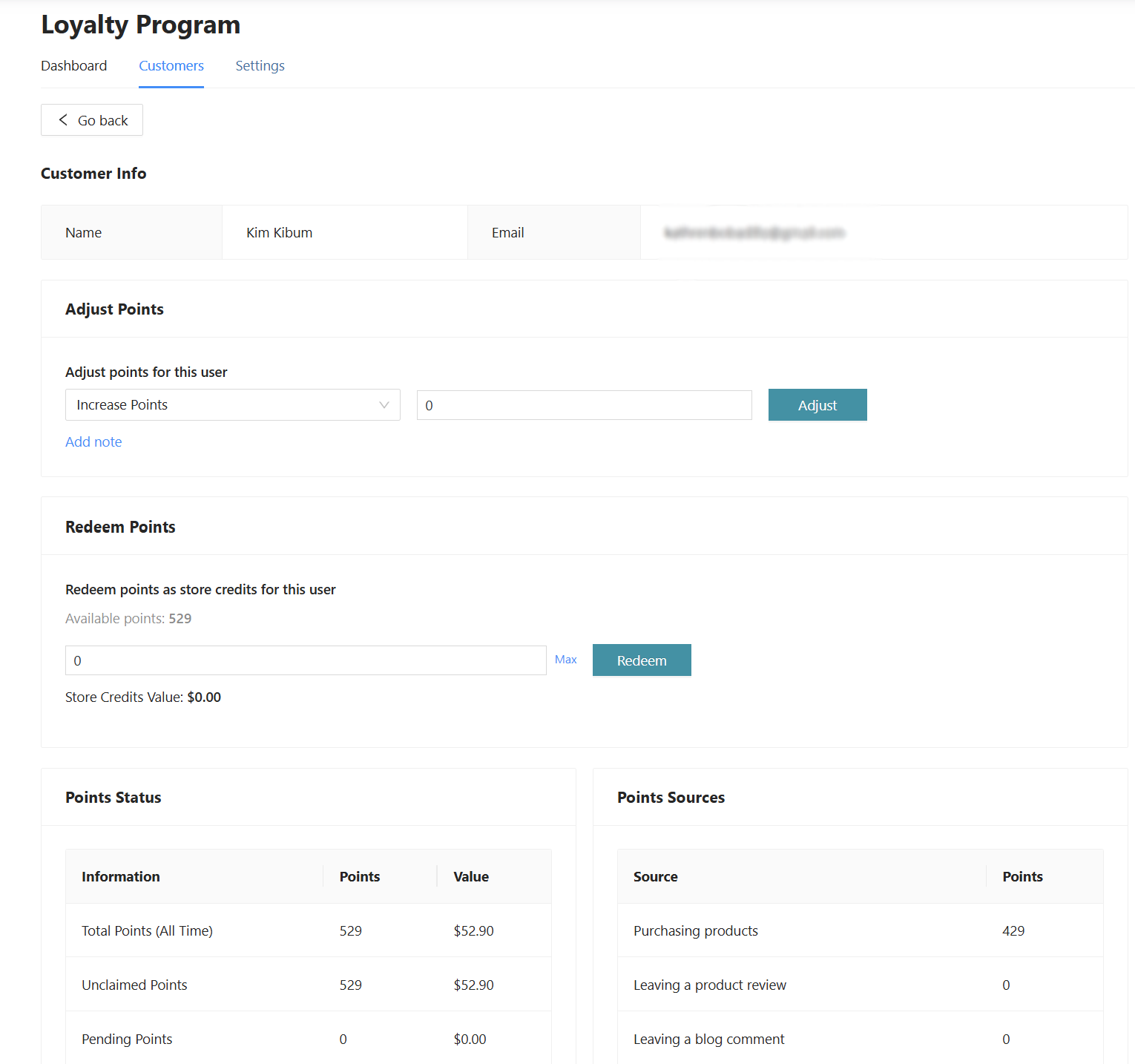Click the Go back arrow icon
This screenshot has width=1135, height=1064.
(64, 120)
